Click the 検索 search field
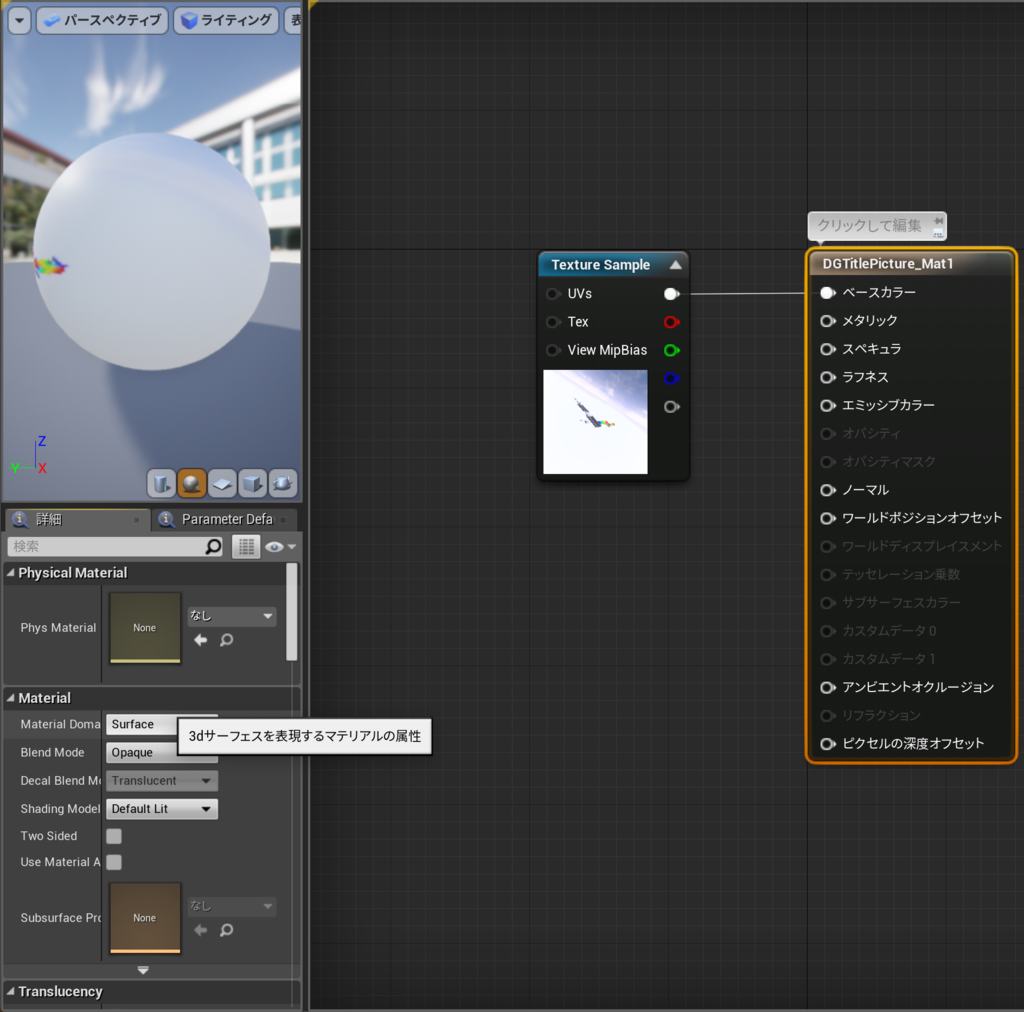Image resolution: width=1024 pixels, height=1012 pixels. point(106,546)
